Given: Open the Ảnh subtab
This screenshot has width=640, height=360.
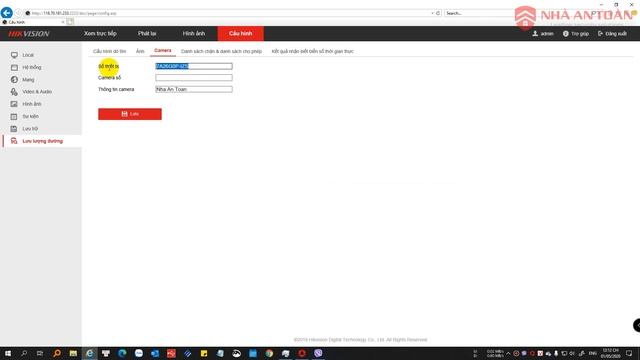Looking at the screenshot, I should (x=140, y=51).
